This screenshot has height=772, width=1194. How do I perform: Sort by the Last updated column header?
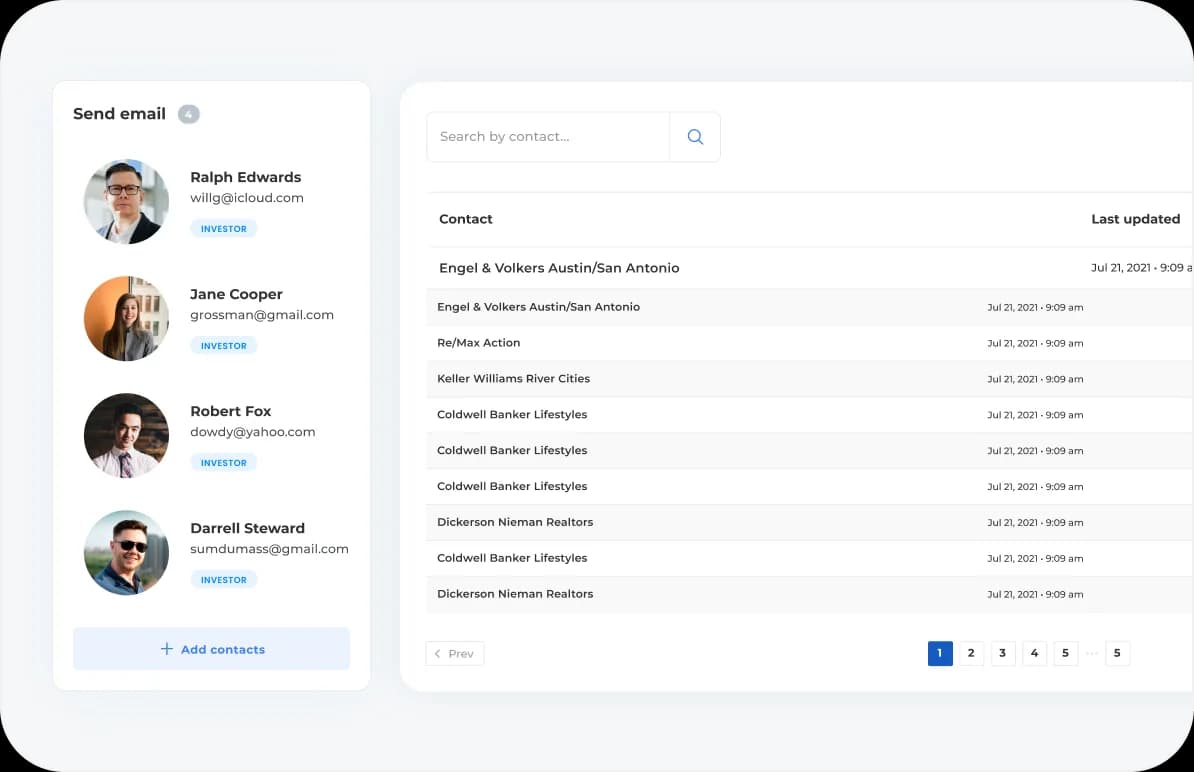(1135, 219)
